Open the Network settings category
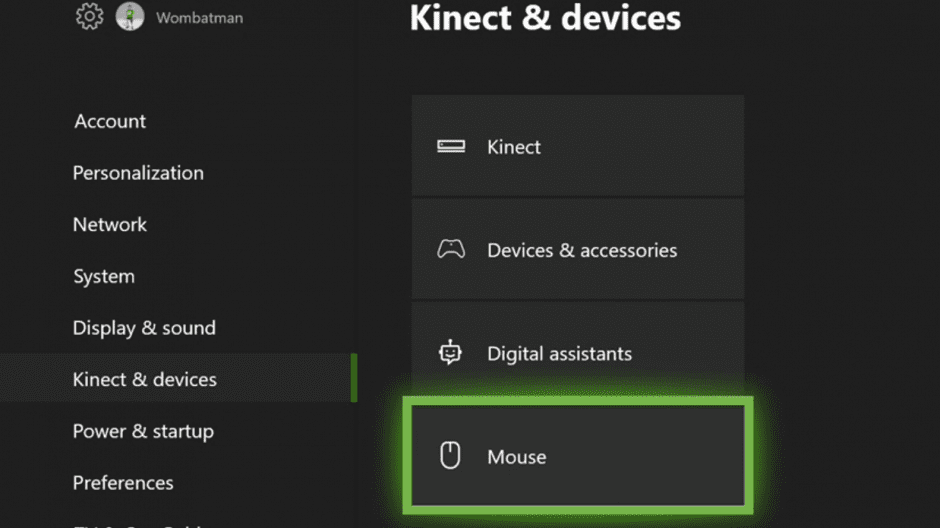Image resolution: width=940 pixels, height=528 pixels. pyautogui.click(x=110, y=224)
